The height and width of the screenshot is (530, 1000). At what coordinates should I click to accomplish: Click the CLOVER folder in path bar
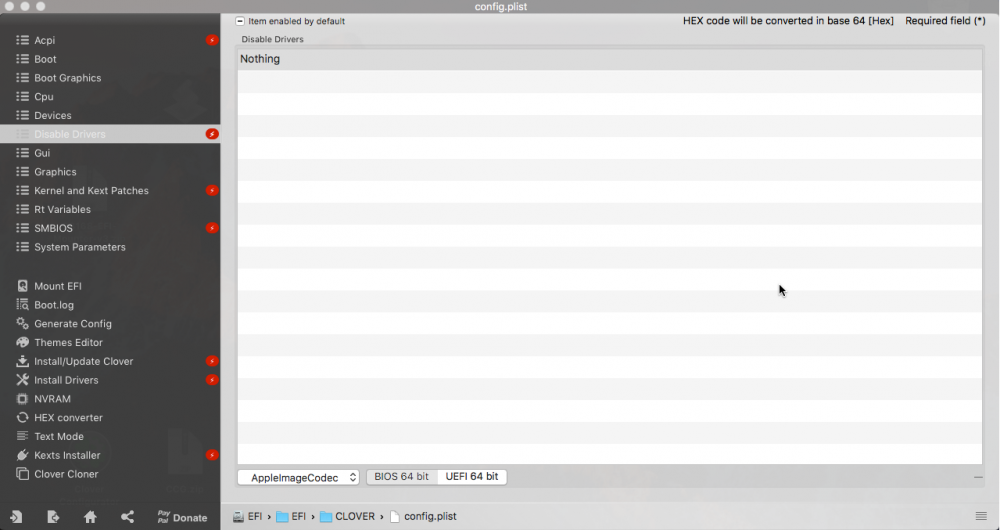[x=348, y=517]
